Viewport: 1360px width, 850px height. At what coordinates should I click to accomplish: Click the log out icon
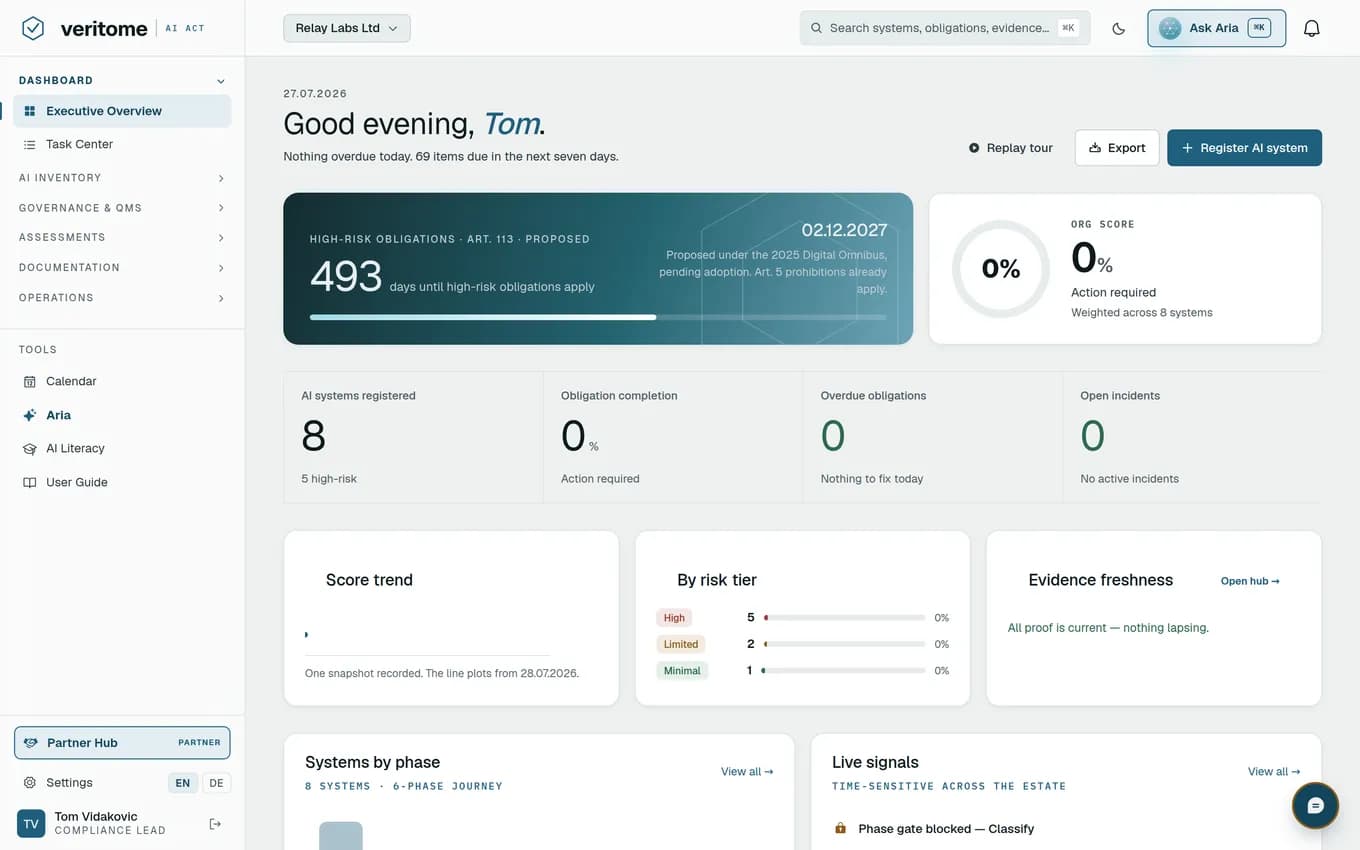coord(215,823)
